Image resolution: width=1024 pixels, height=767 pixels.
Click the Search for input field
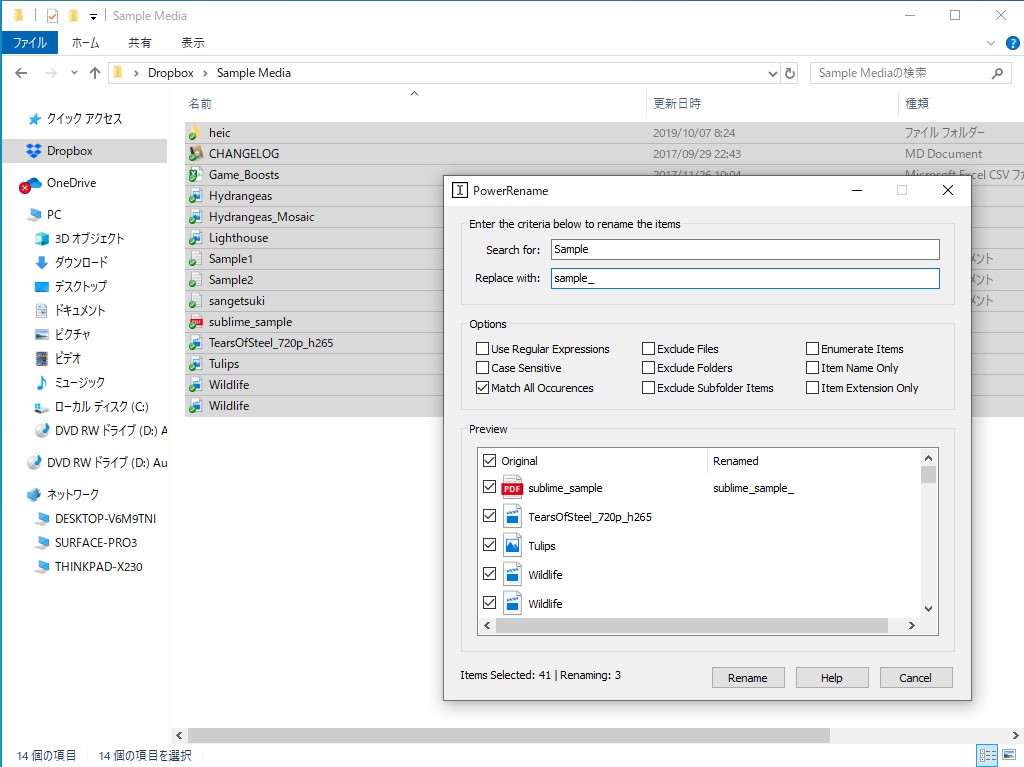(745, 249)
